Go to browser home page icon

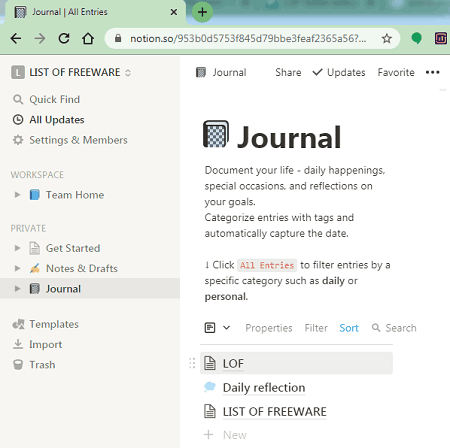tap(88, 39)
